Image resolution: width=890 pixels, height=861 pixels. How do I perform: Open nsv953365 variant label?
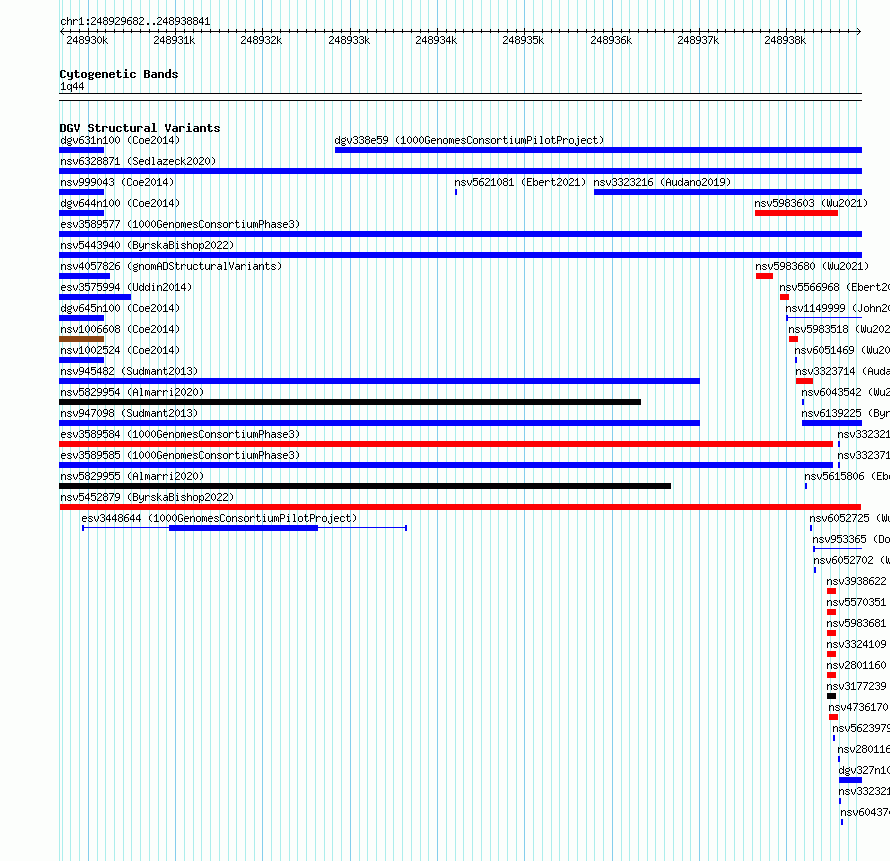pyautogui.click(x=851, y=539)
